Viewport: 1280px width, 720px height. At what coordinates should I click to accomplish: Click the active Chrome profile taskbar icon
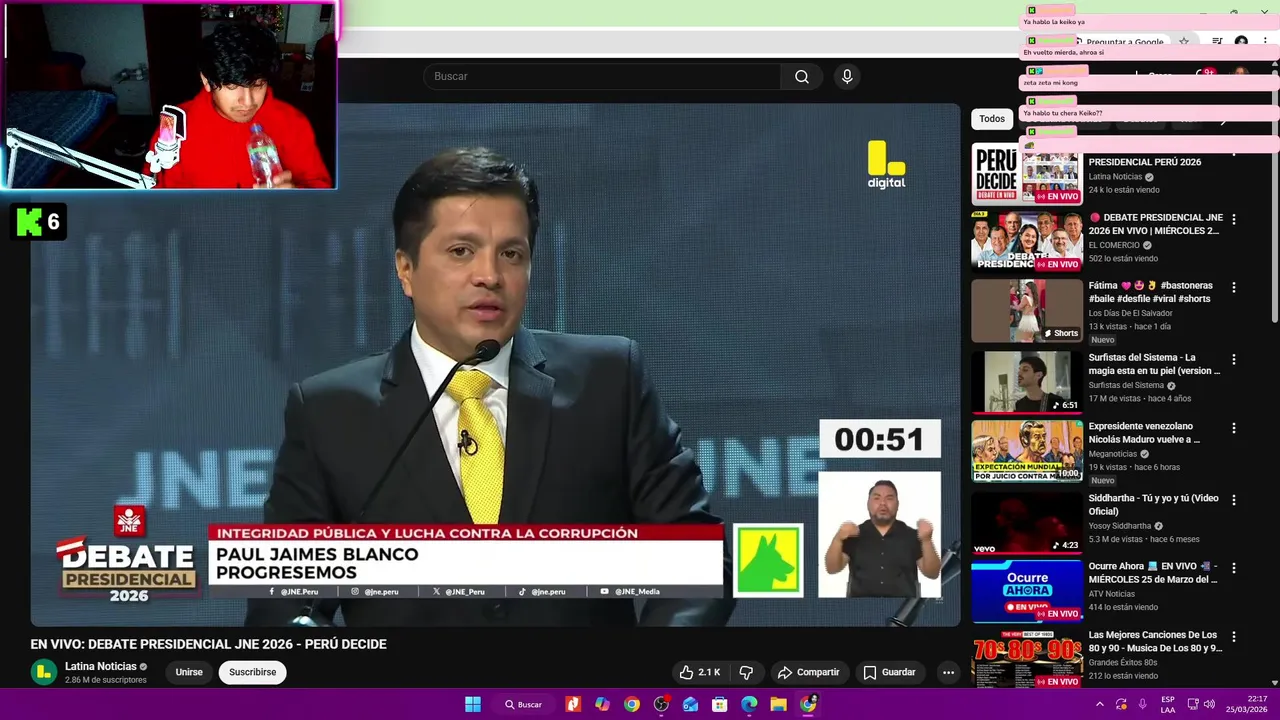808,704
